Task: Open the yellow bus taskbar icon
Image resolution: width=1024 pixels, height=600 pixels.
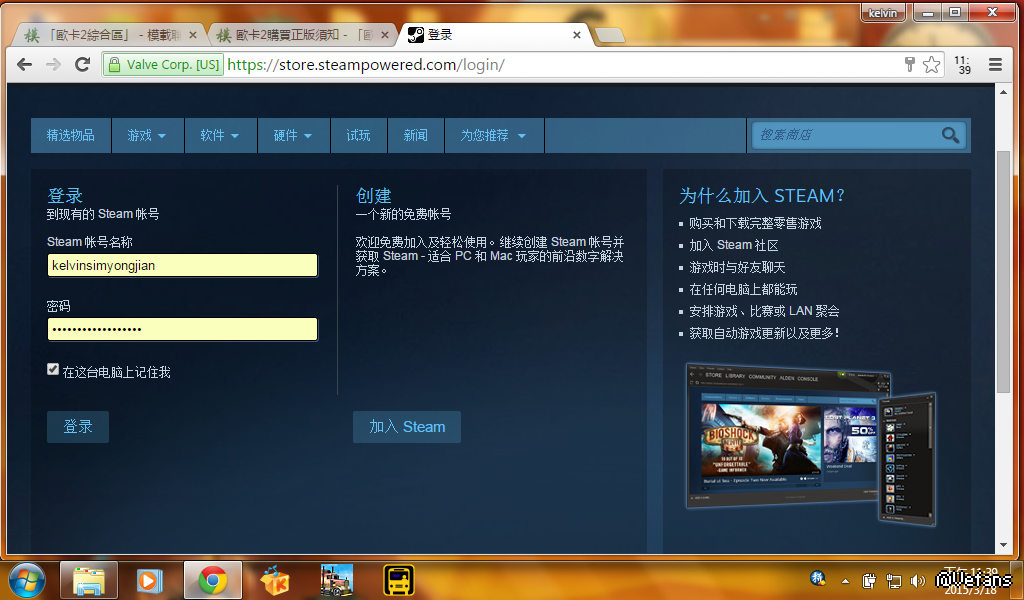Action: [399, 580]
